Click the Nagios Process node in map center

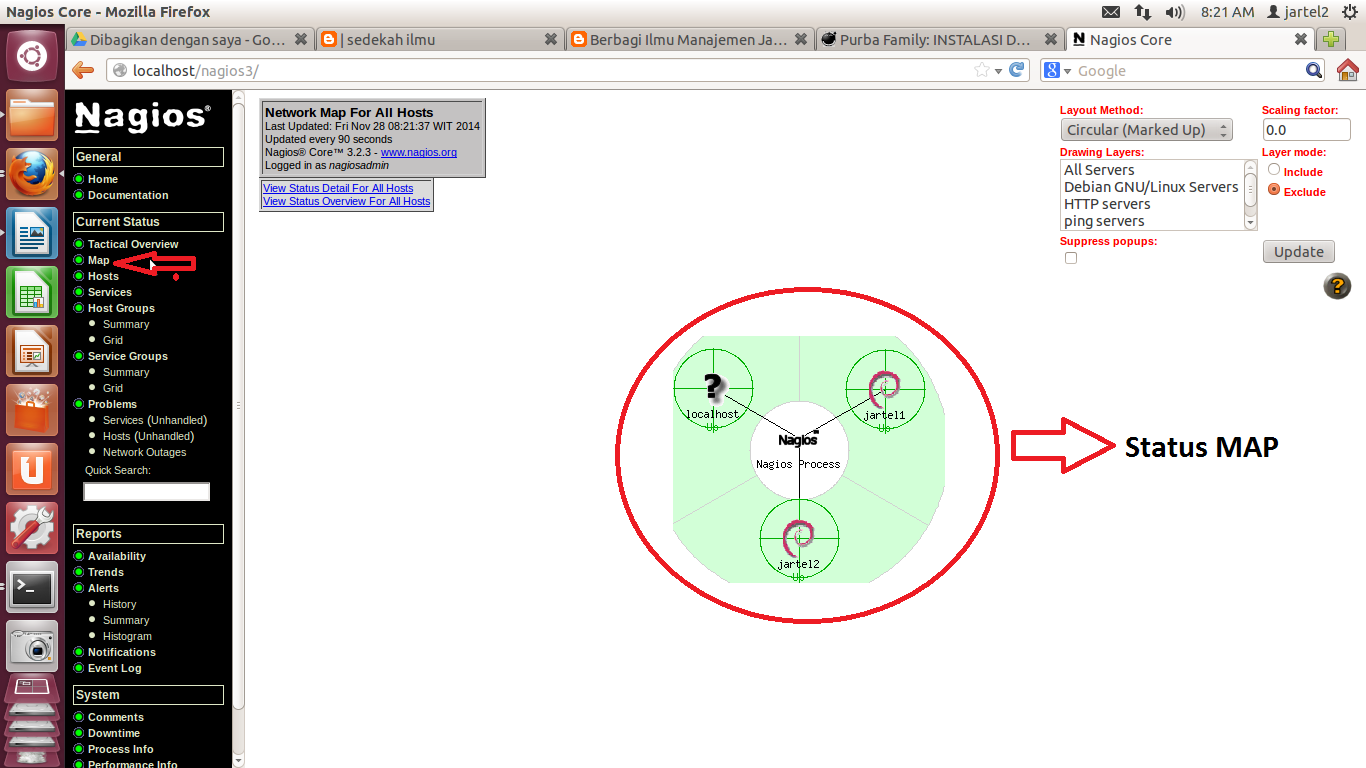tap(798, 451)
